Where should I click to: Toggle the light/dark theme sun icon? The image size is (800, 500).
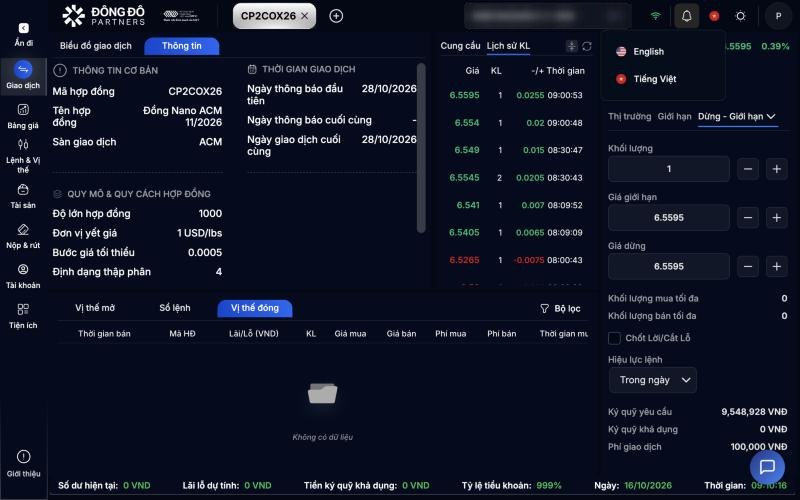740,16
